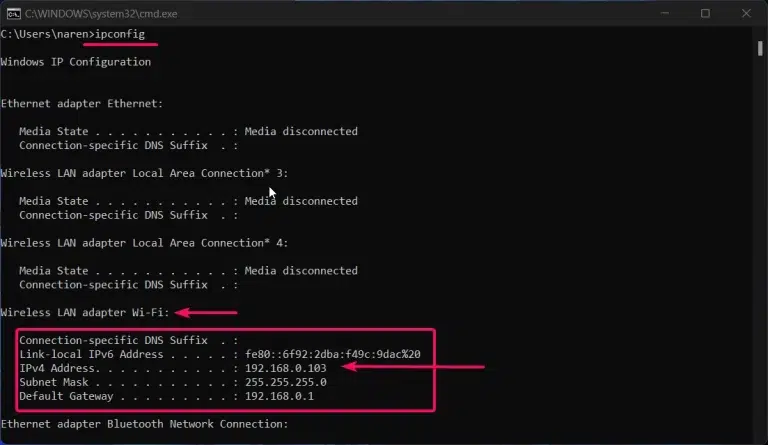This screenshot has width=768, height=445.
Task: Click "Ethernet adapter Bluetooth Network Connection:" heading
Action: tap(144, 424)
